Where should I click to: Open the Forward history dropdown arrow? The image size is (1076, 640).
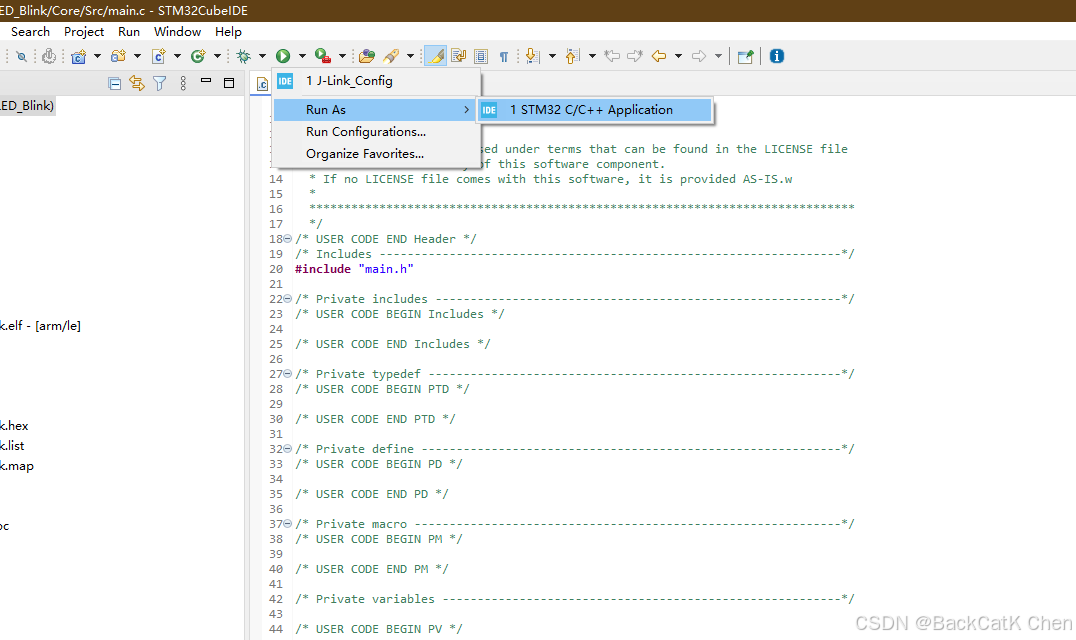coord(718,56)
